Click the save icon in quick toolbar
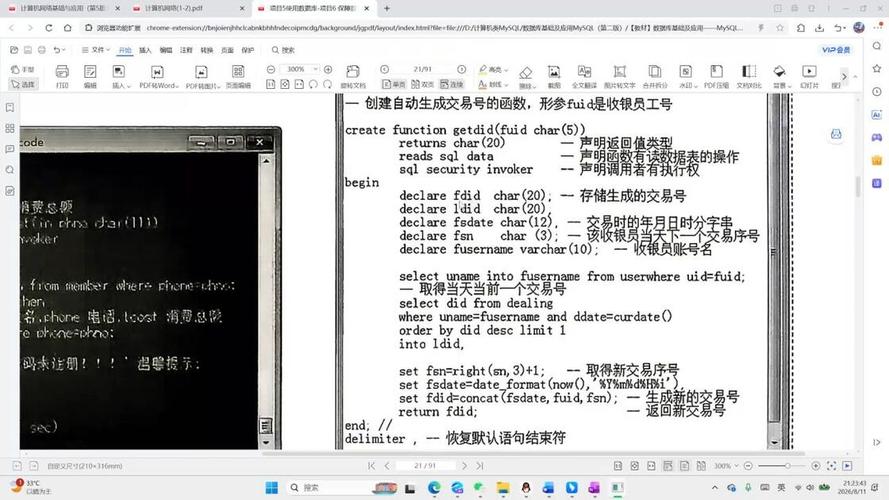This screenshot has width=889, height=500. coord(27,50)
